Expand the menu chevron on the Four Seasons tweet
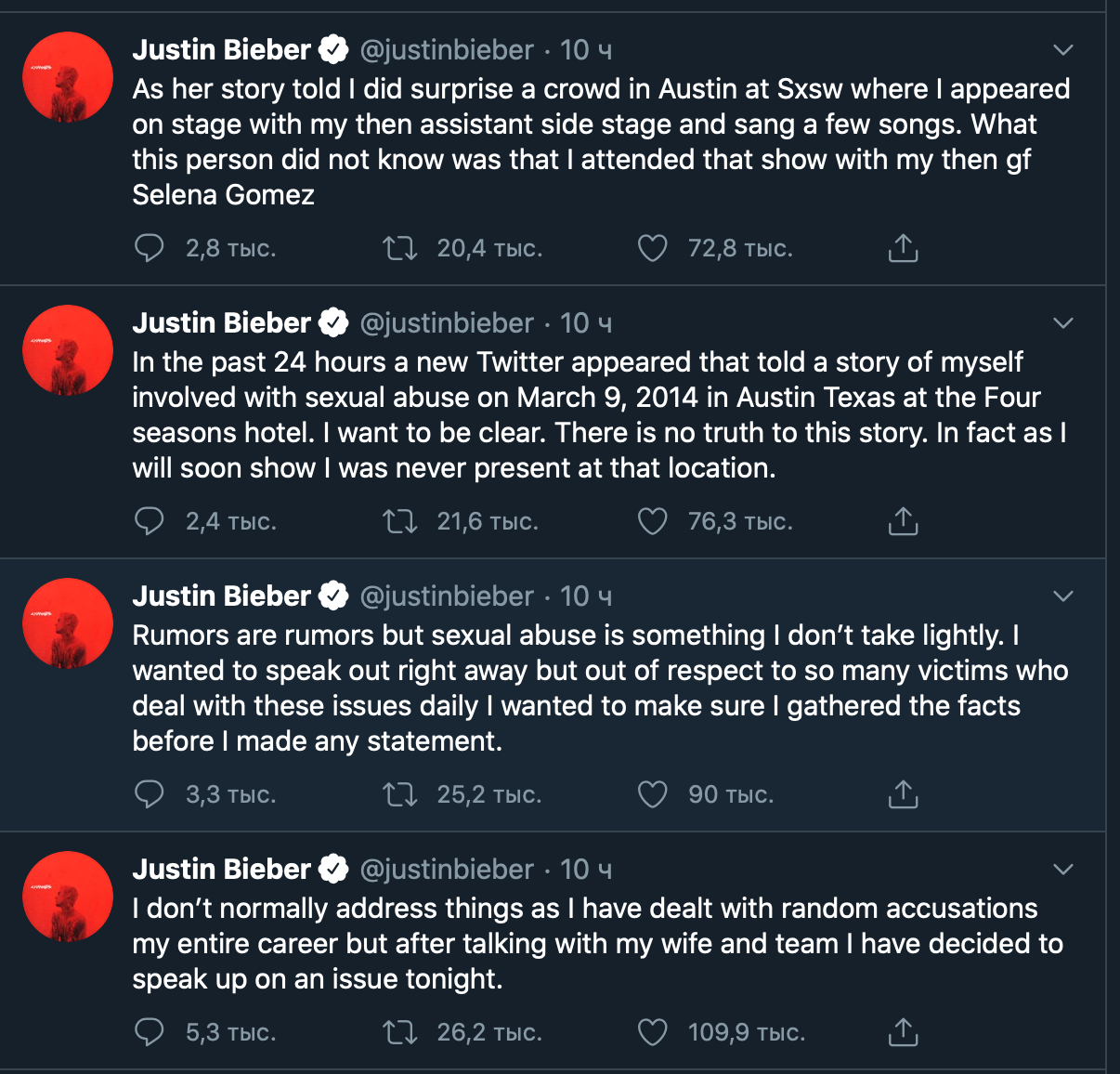This screenshot has width=1120, height=1074. coord(1063,323)
